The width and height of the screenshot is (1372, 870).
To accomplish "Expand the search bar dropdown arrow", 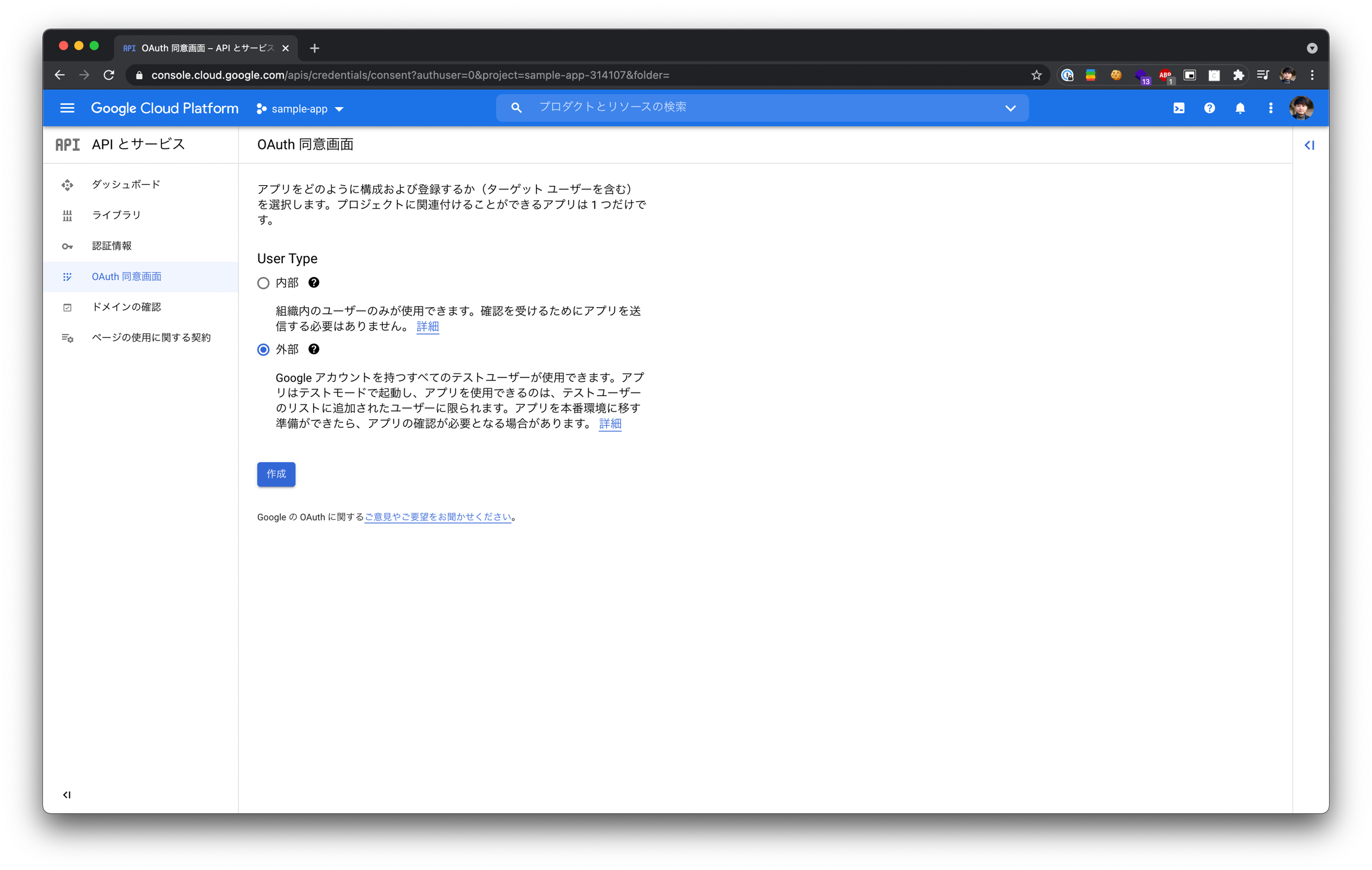I will click(1010, 108).
